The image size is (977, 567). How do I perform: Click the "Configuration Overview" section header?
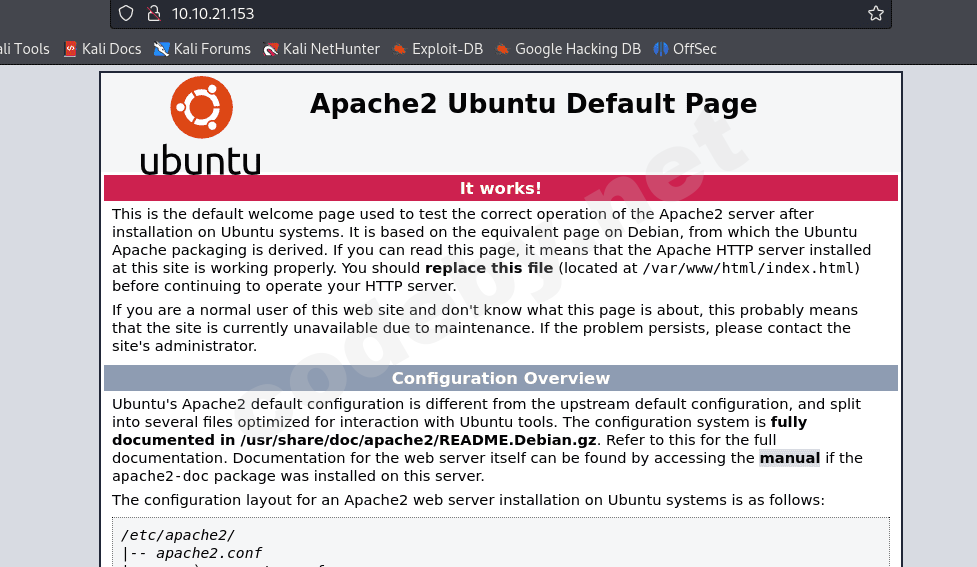500,378
